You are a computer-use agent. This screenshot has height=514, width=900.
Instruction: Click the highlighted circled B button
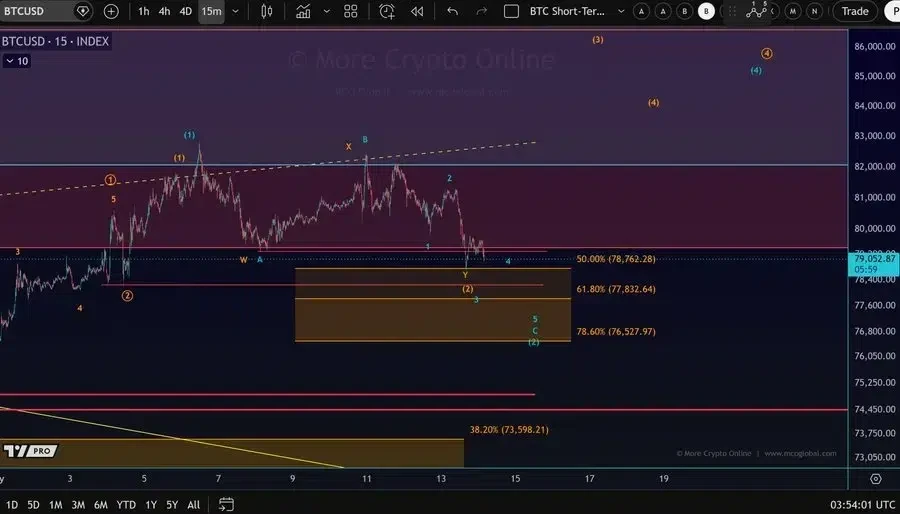(707, 11)
